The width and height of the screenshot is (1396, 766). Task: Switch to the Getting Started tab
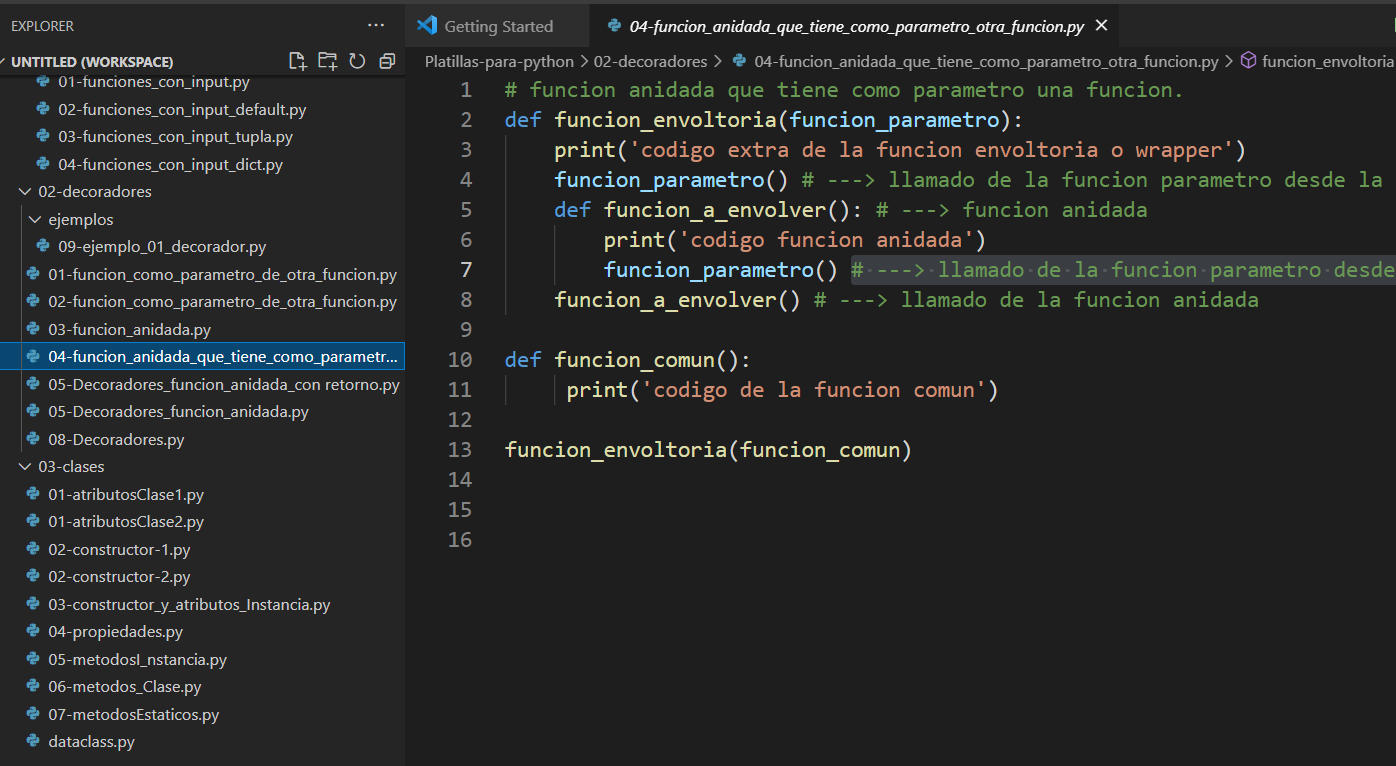pos(498,27)
